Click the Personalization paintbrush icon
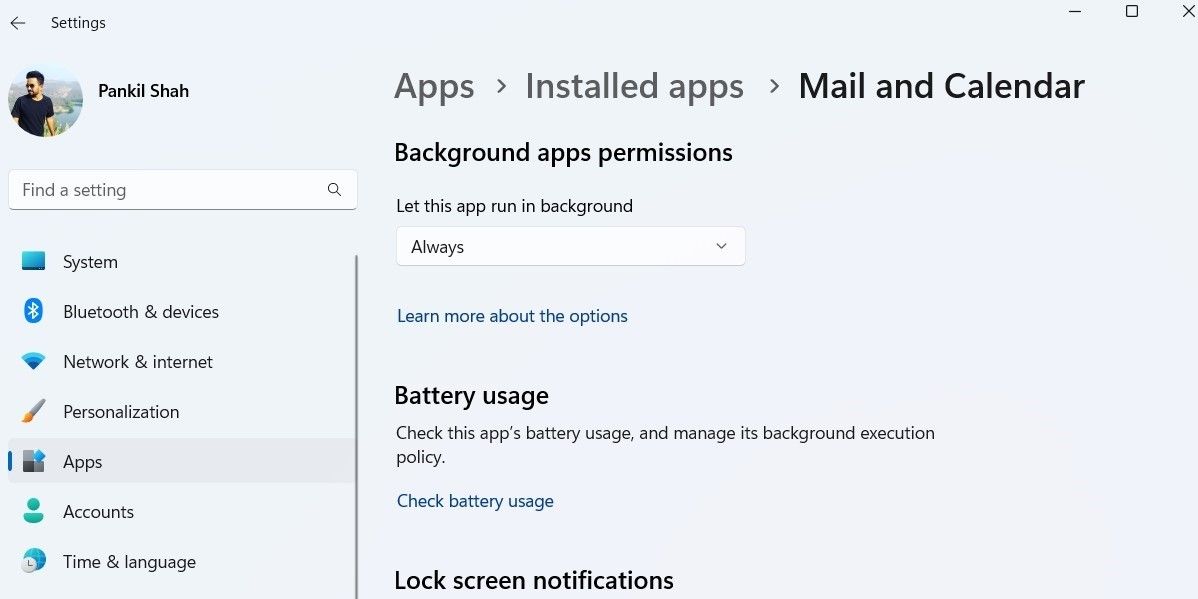This screenshot has width=1198, height=599. coord(34,411)
